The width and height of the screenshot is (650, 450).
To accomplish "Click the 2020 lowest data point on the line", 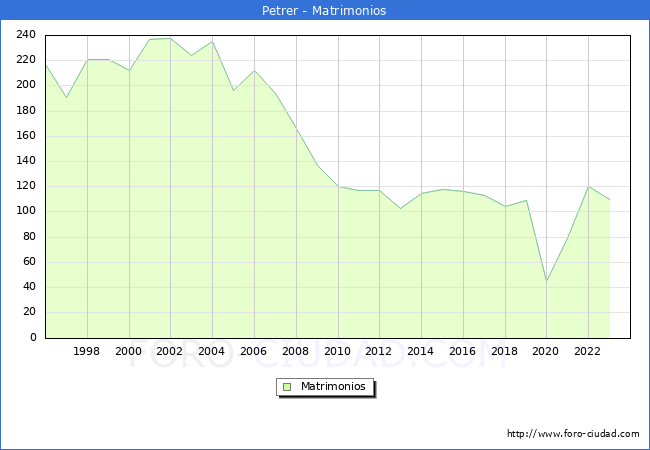I will (x=546, y=281).
